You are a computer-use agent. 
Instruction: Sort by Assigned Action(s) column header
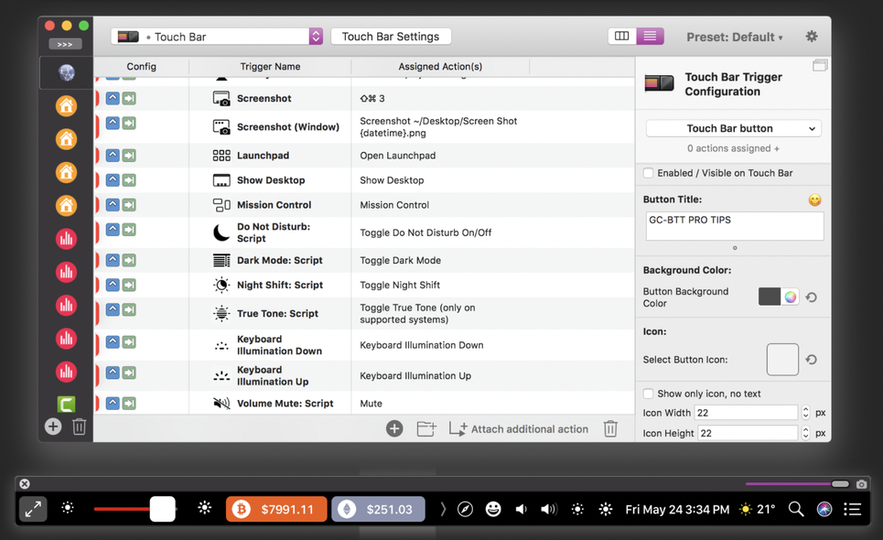(x=440, y=66)
